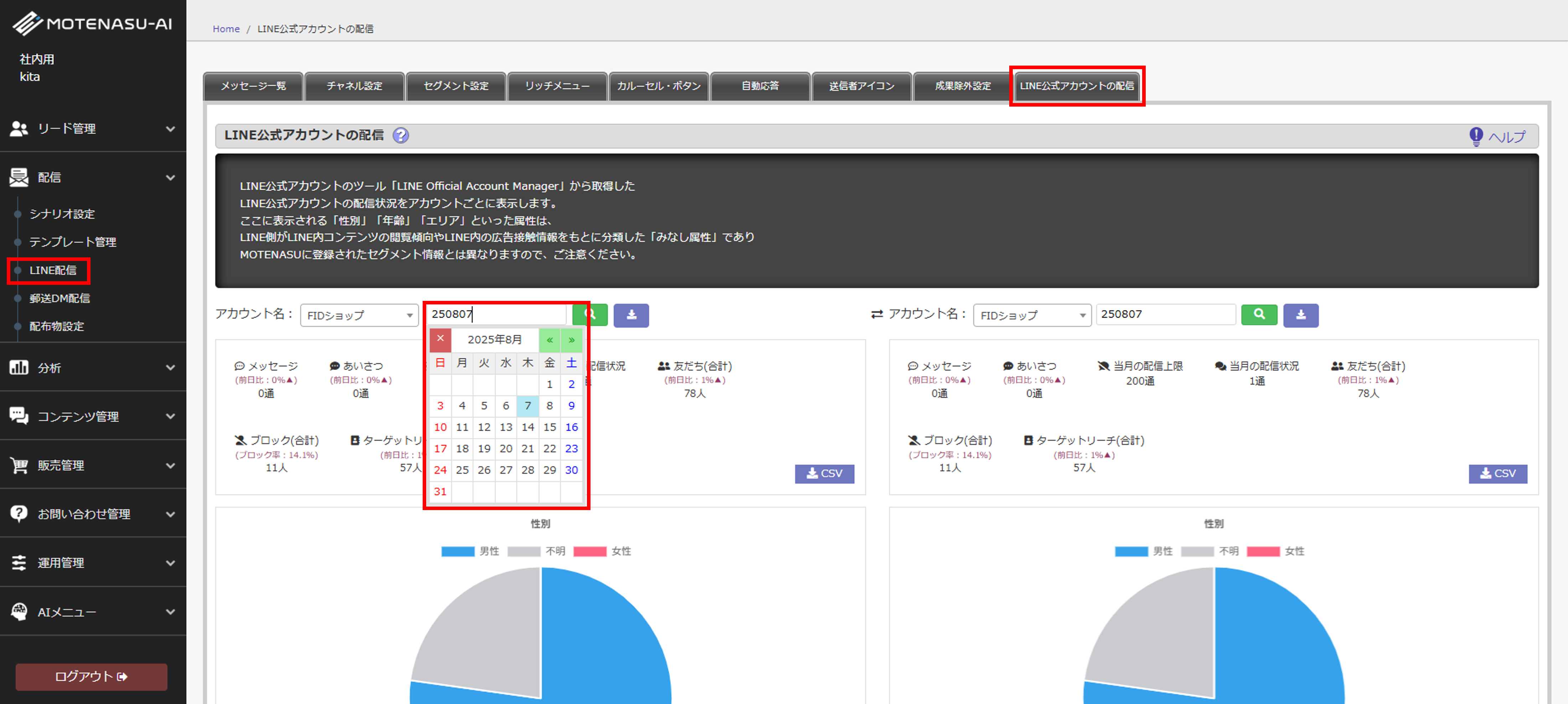Go to next month in calendar
The width and height of the screenshot is (1568, 704).
572,340
